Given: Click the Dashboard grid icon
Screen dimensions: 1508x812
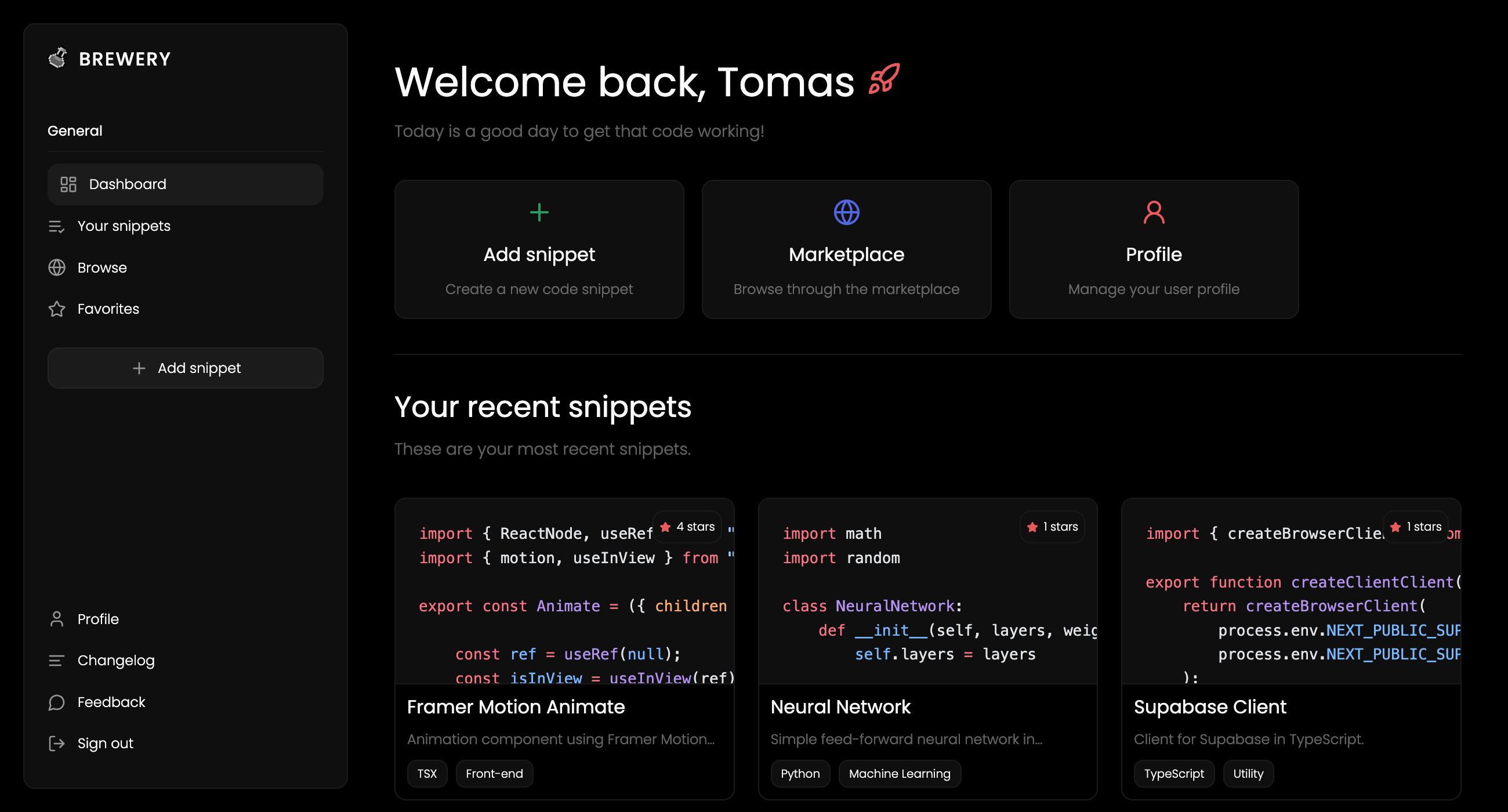Looking at the screenshot, I should click(68, 184).
